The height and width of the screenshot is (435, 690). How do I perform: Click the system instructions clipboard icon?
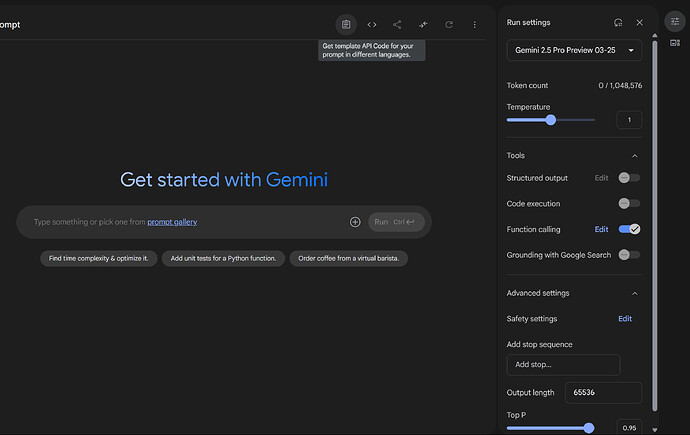pyautogui.click(x=346, y=25)
